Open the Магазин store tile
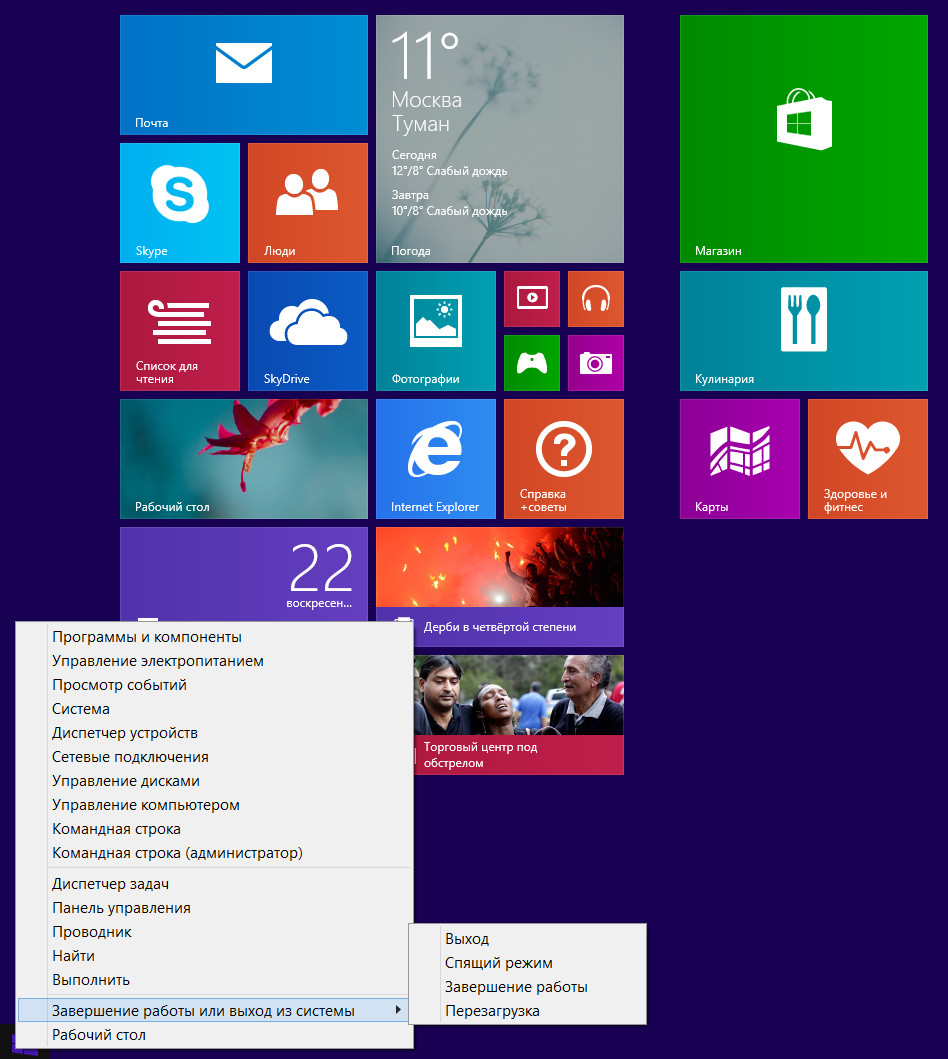The width and height of the screenshot is (948, 1059). (803, 139)
